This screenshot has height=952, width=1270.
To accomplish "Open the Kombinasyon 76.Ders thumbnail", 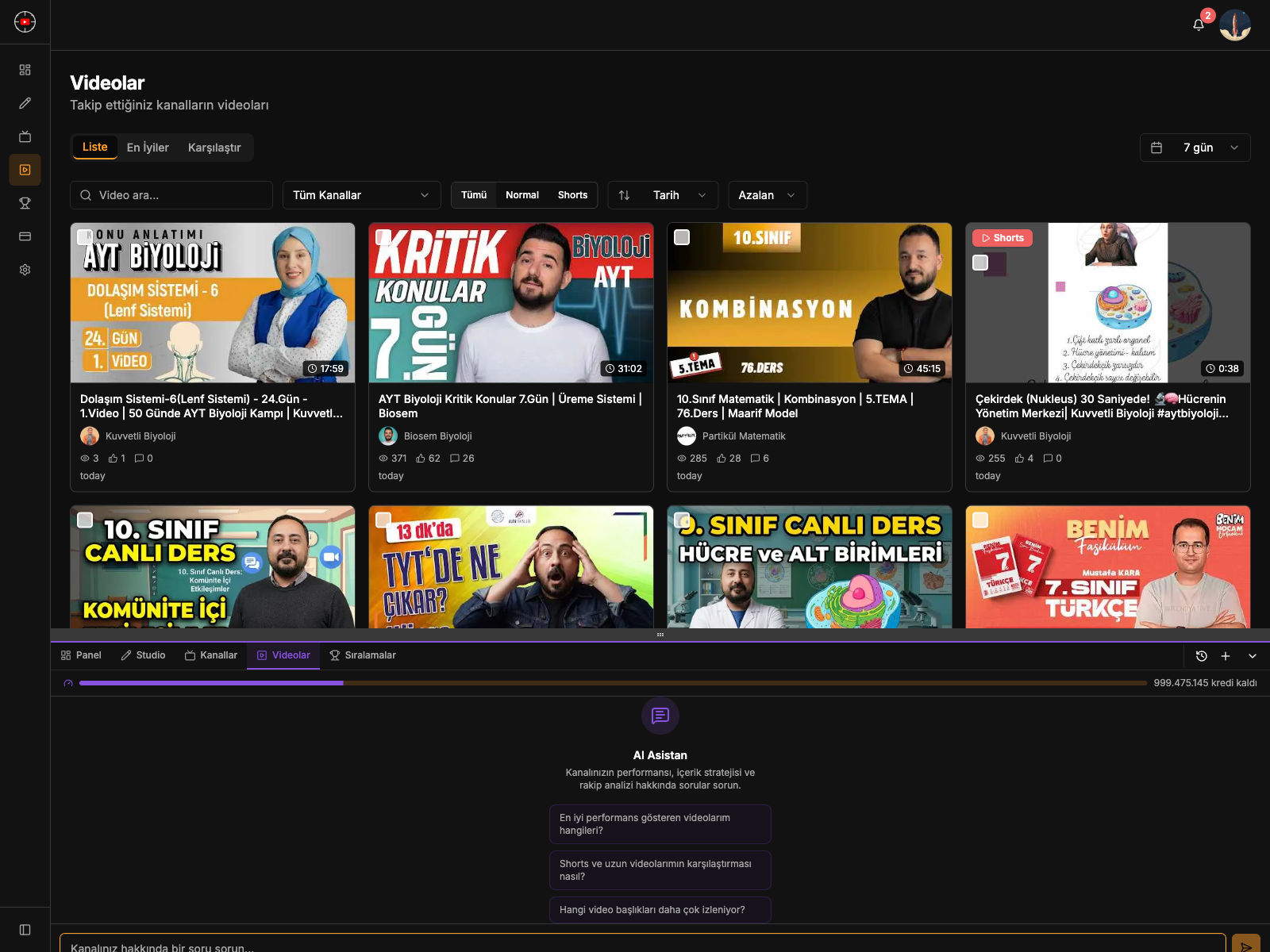I will coord(810,303).
